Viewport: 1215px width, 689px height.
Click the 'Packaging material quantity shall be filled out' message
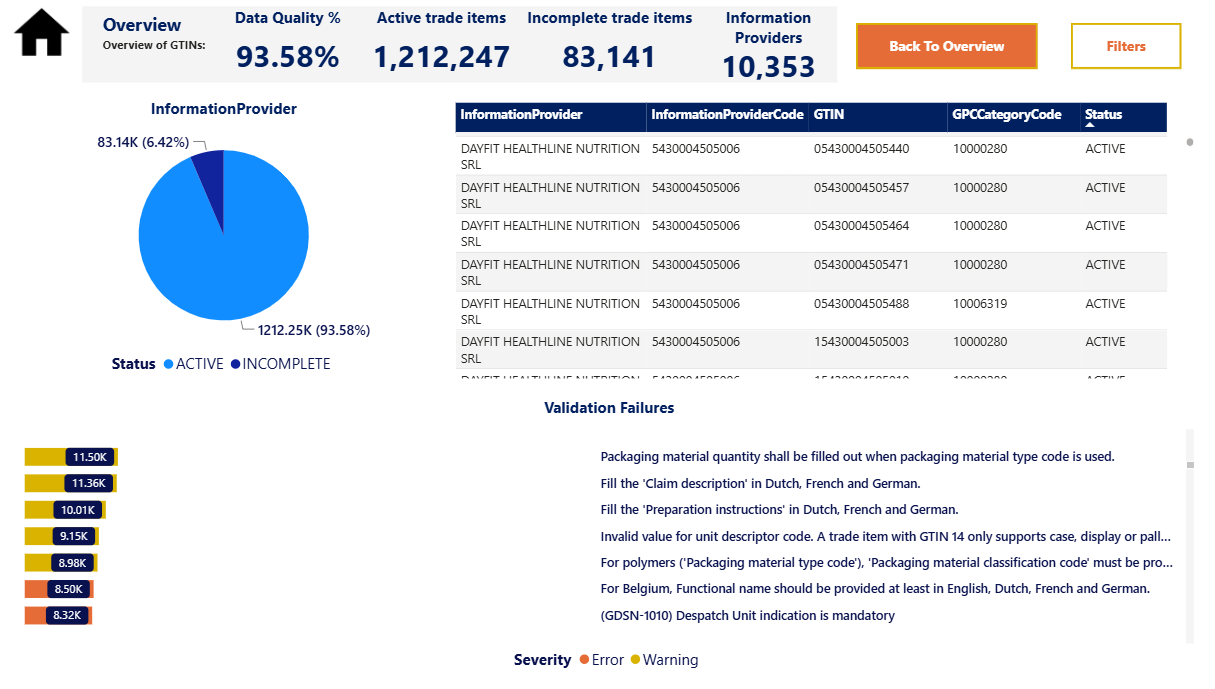(857, 457)
